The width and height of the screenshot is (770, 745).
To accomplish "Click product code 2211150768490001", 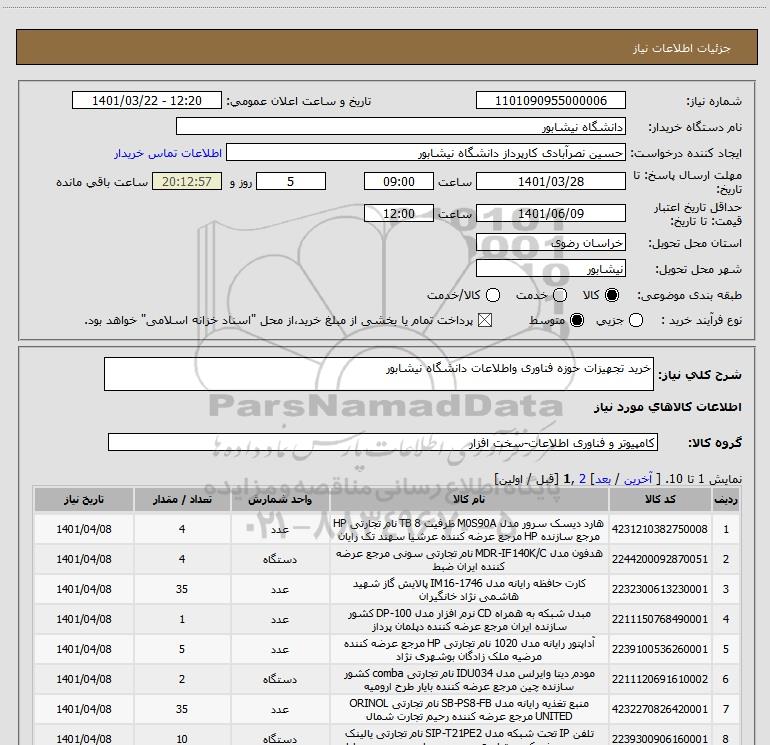I will pos(660,619).
